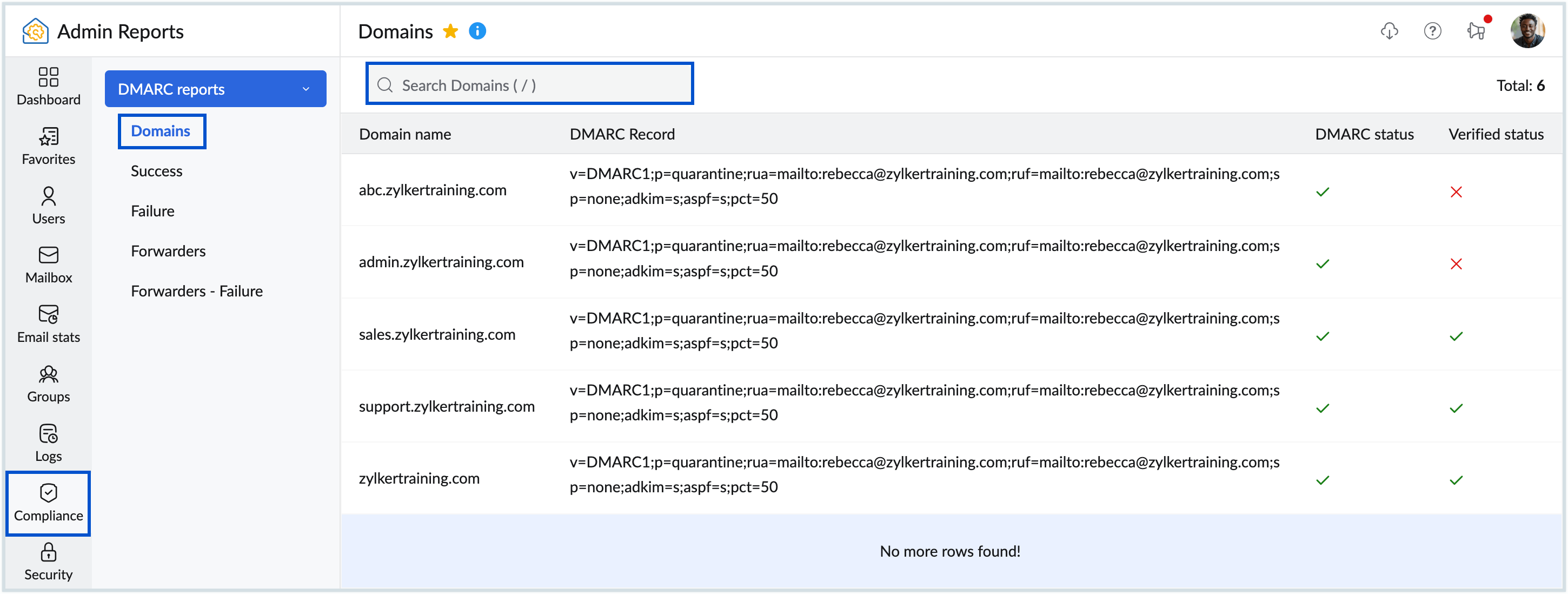Open the Logs section

tap(48, 443)
